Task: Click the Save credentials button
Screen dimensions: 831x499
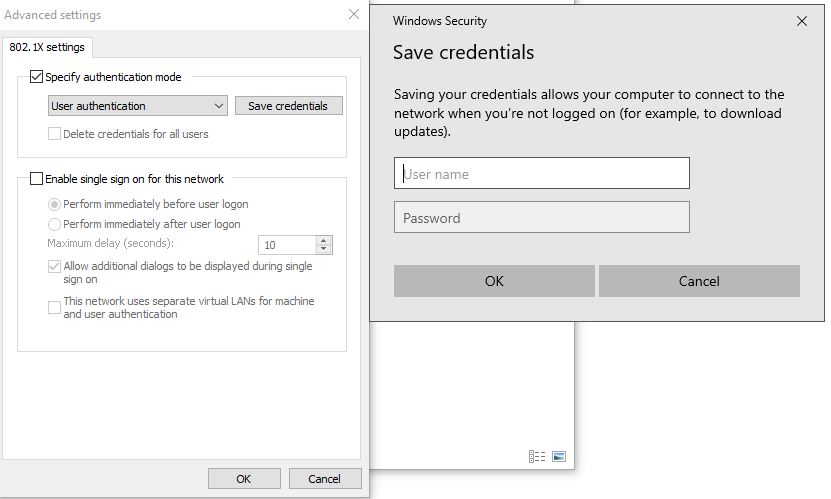Action: (x=289, y=106)
